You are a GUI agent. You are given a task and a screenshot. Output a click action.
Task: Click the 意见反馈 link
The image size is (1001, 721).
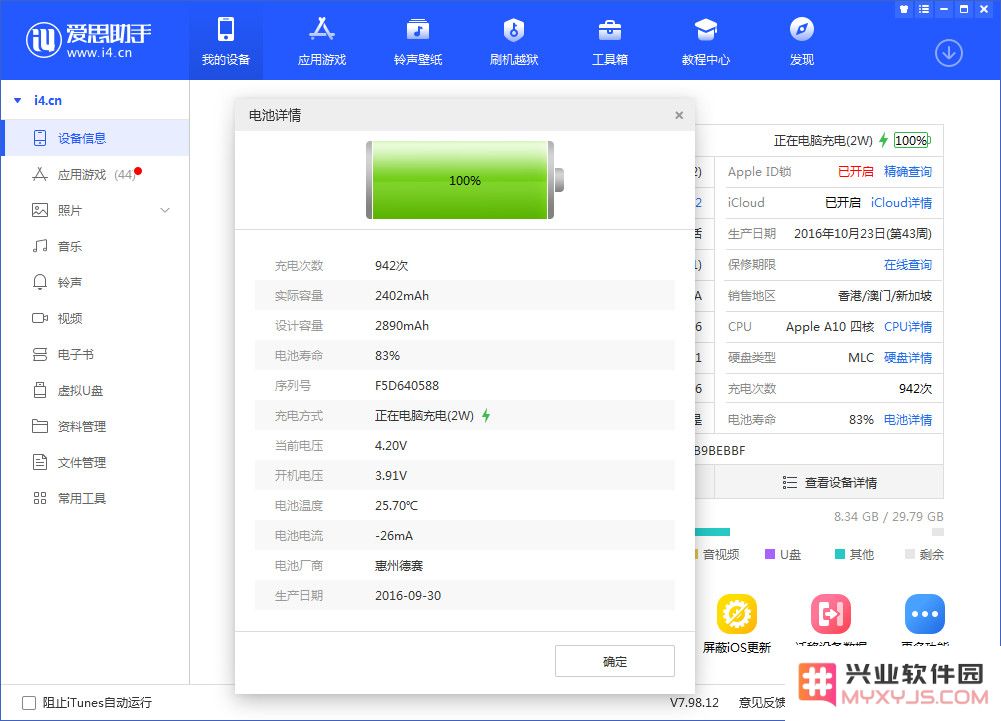coord(762,702)
